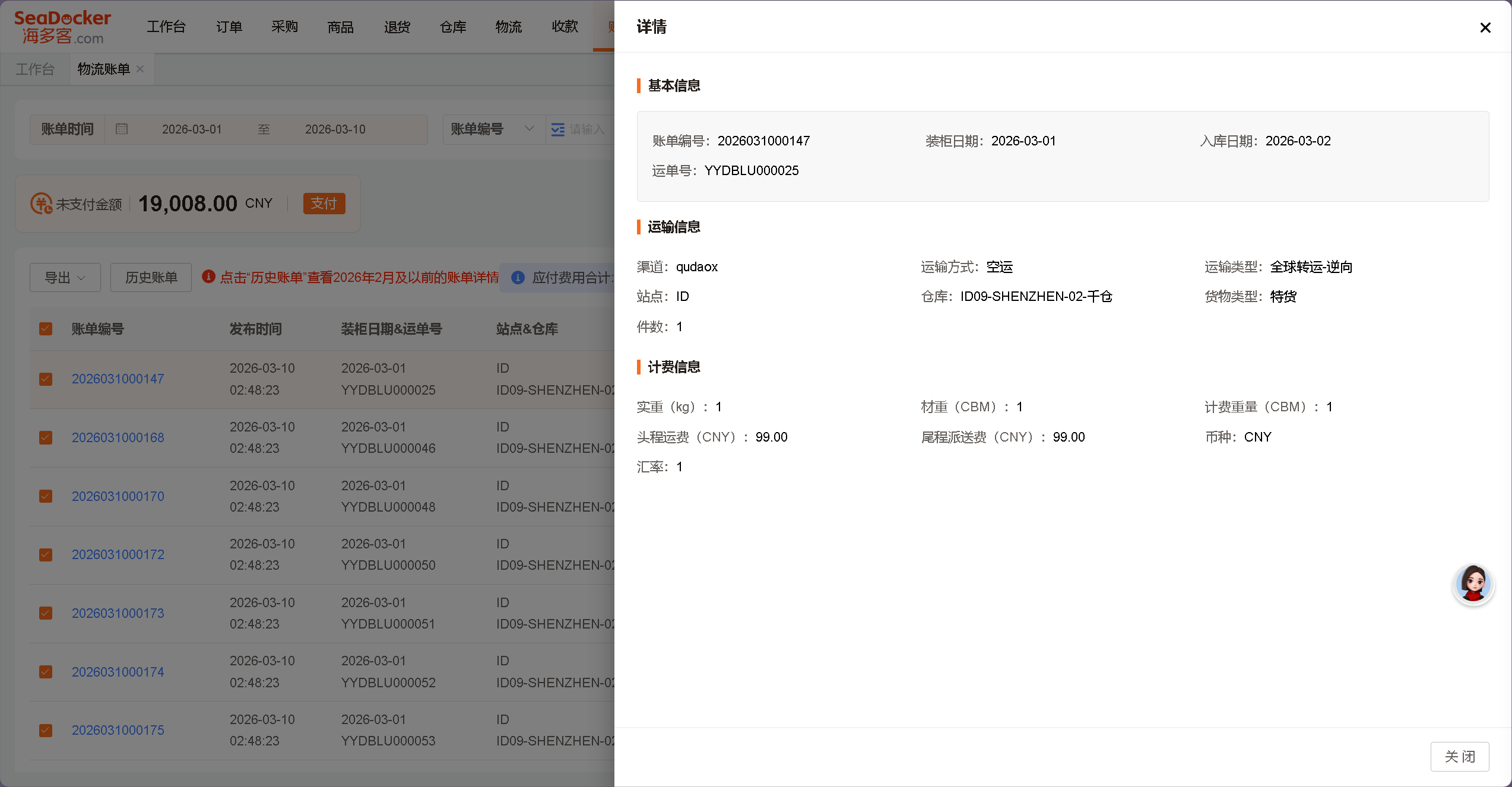Switch to the 工作台 tab
Viewport: 1512px width, 787px height.
coord(34,69)
